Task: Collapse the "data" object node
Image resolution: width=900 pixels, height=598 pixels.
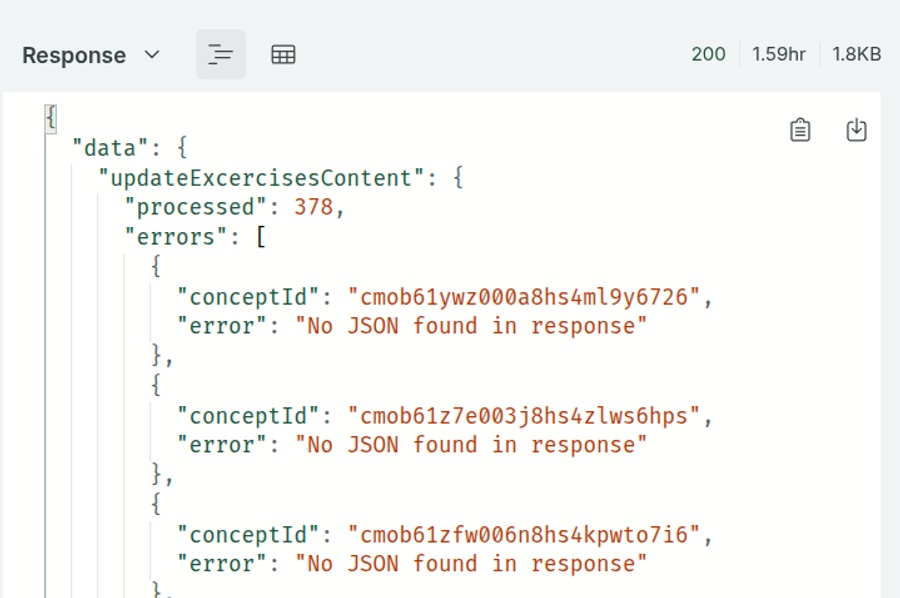Action: [x=182, y=148]
